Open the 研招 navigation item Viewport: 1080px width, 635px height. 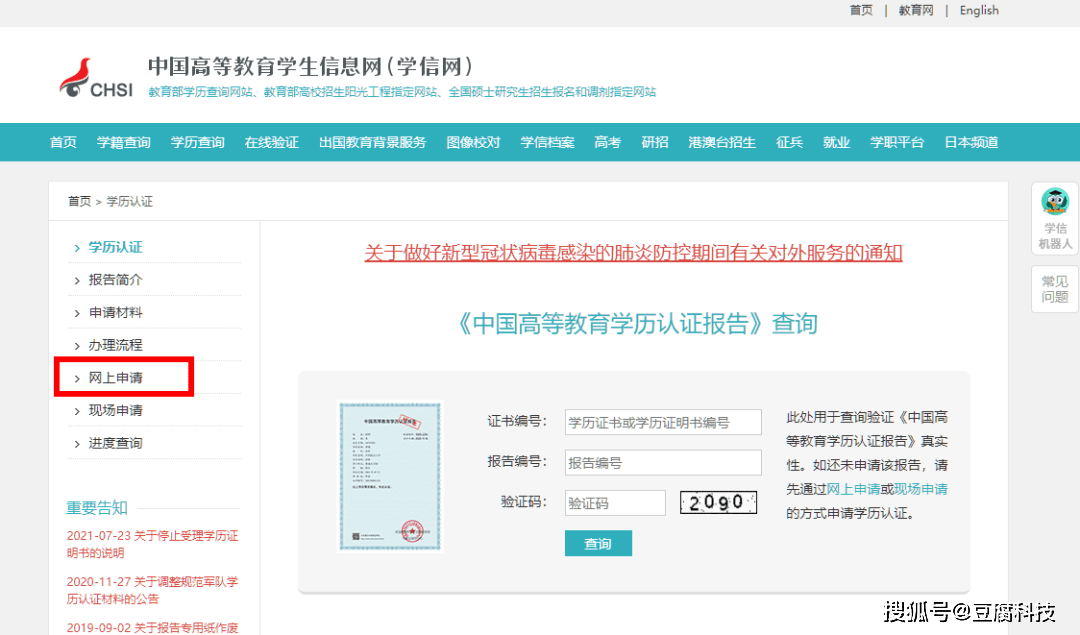(x=654, y=142)
